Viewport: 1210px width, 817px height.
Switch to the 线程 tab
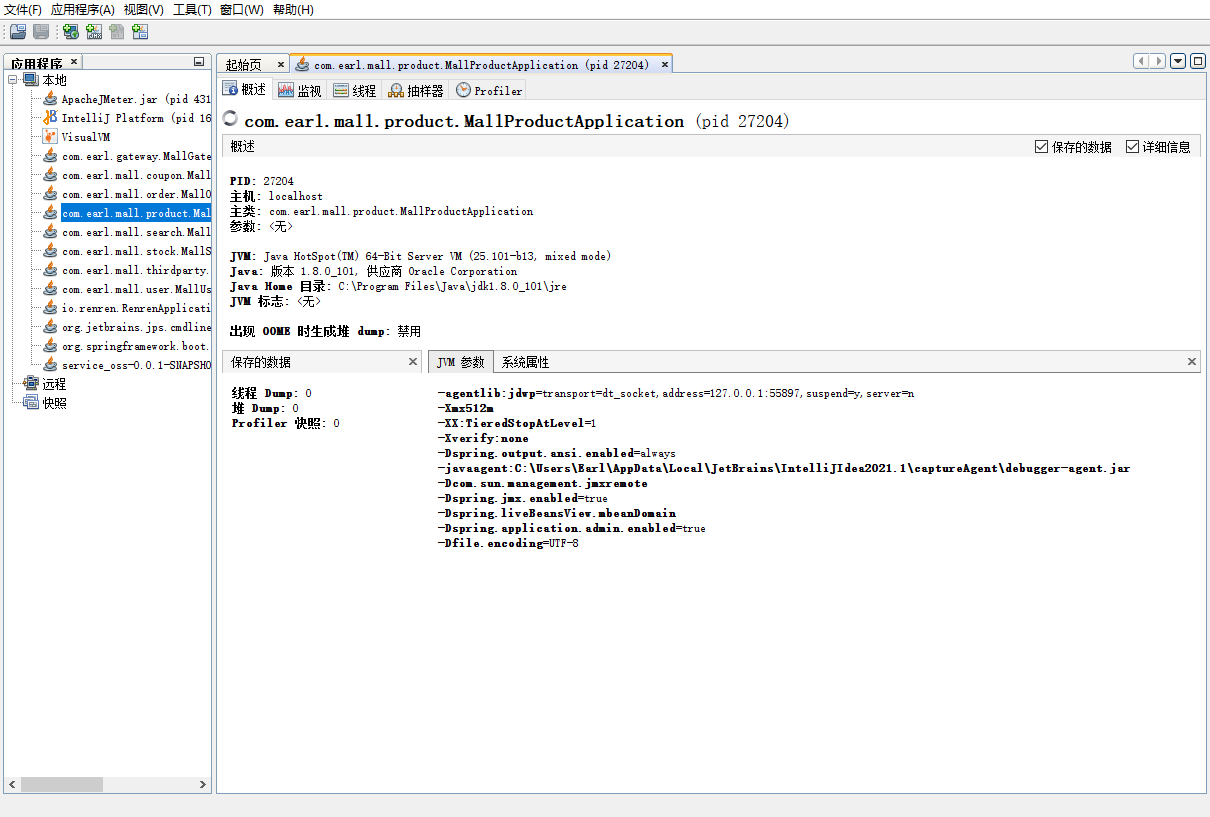355,90
